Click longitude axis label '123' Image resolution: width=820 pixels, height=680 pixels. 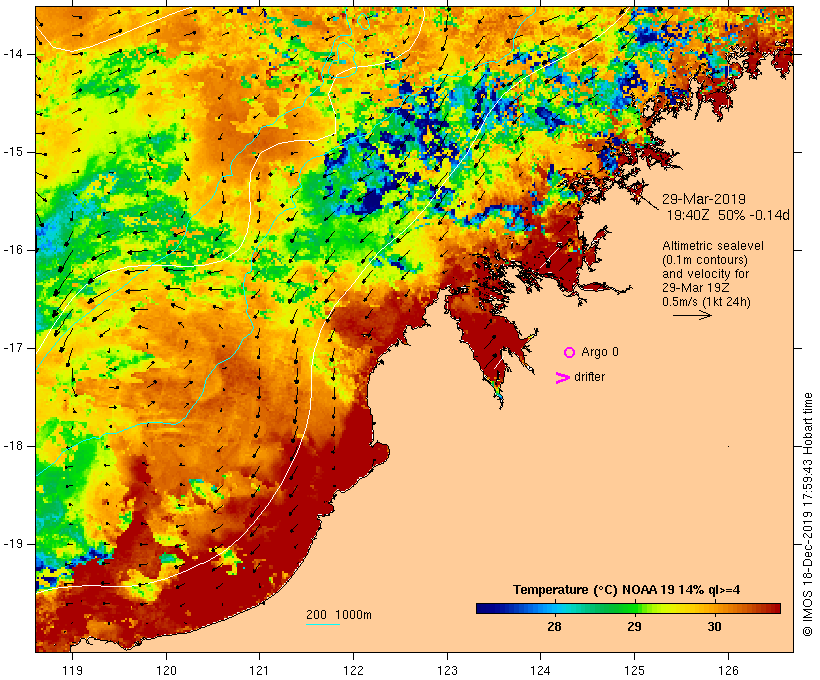coord(447,671)
